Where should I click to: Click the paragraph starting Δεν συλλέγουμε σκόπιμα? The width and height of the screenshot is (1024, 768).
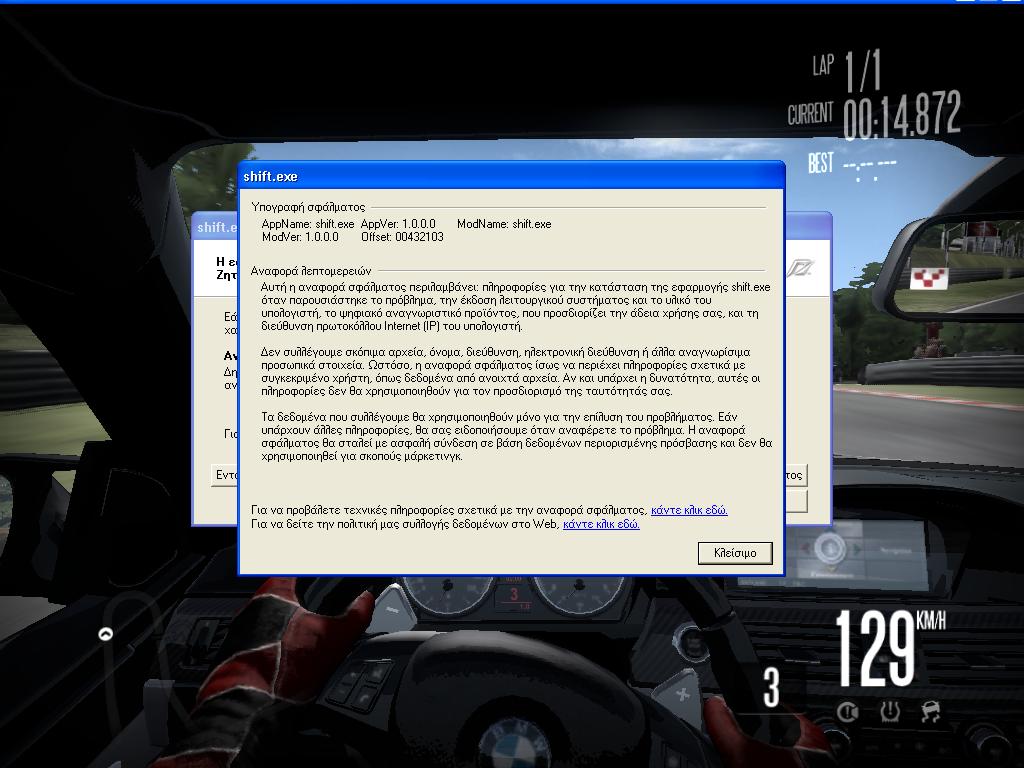[511, 372]
